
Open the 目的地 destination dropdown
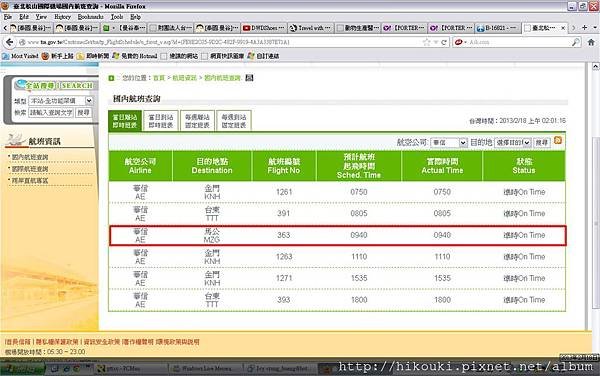click(512, 143)
